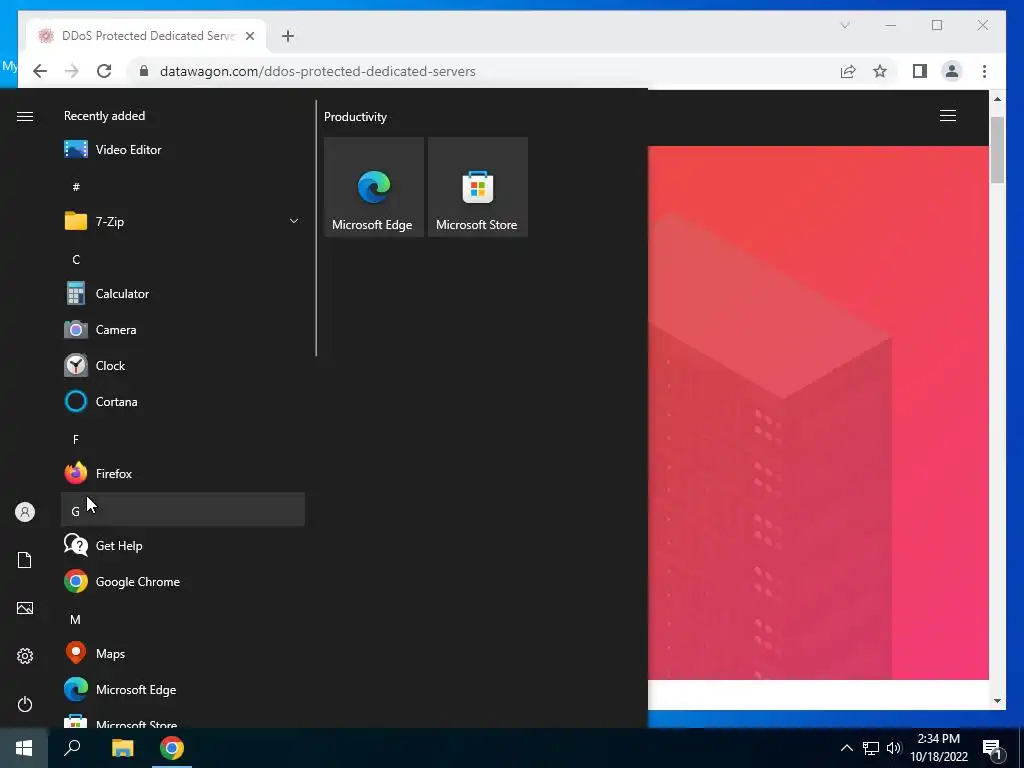This screenshot has height=768, width=1024.
Task: Click the Windows Start button on taskbar
Action: click(x=24, y=748)
